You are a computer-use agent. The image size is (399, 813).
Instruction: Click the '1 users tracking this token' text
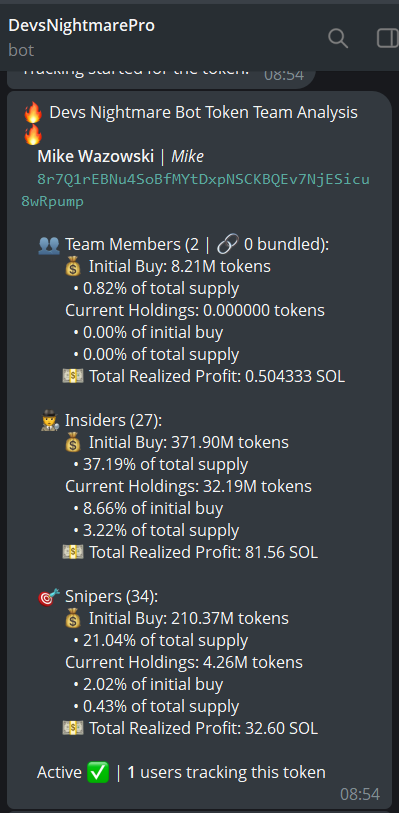[226, 773]
